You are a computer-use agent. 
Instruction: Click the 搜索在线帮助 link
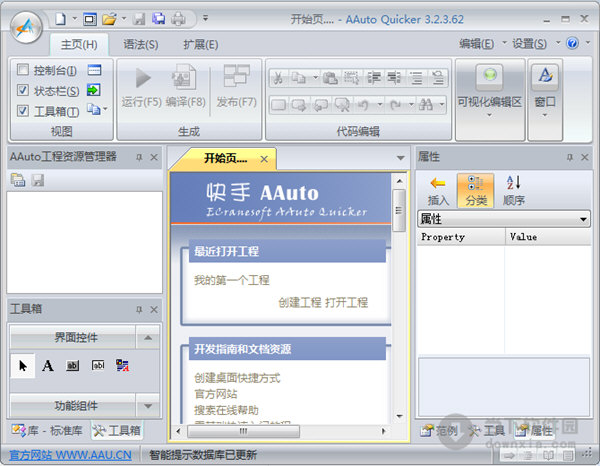pyautogui.click(x=226, y=410)
